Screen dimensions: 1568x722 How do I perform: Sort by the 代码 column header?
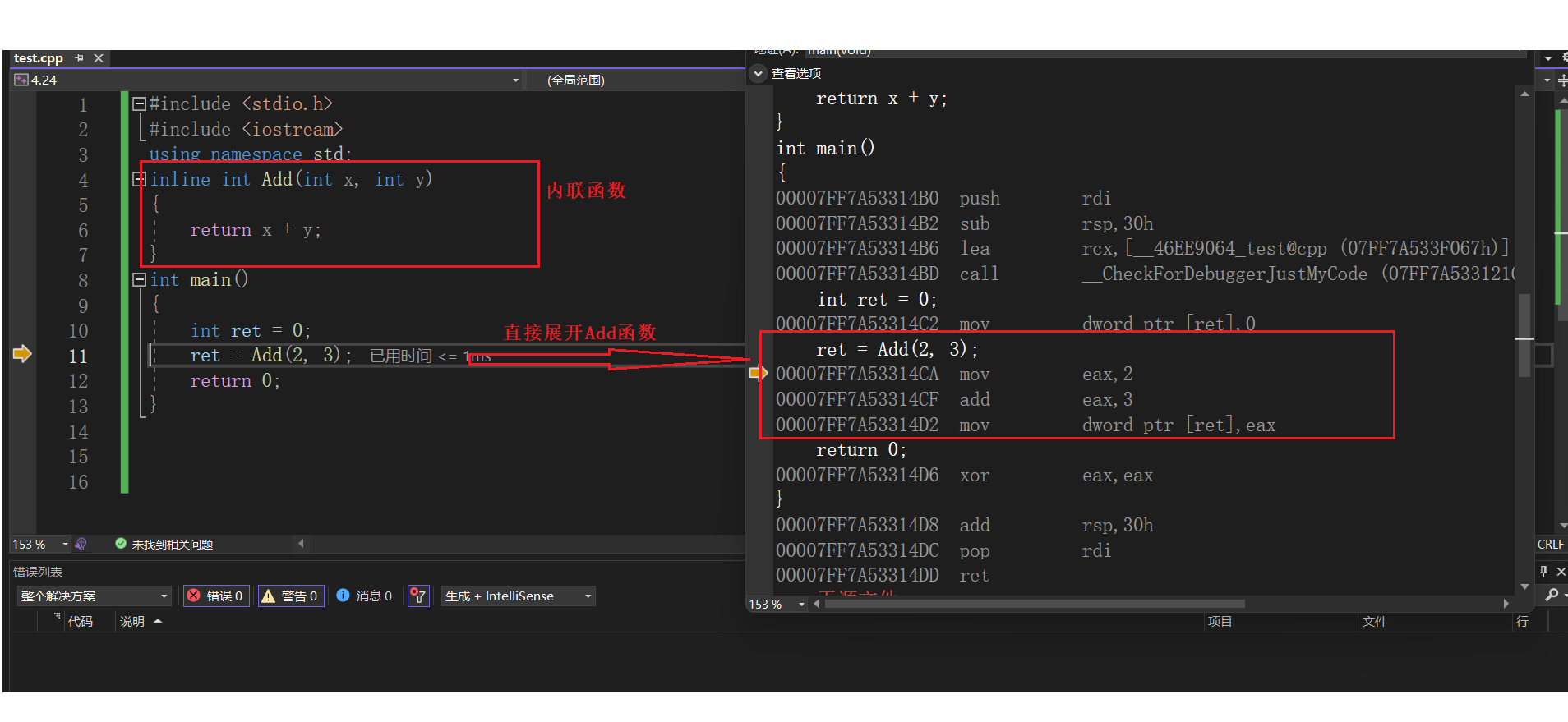click(80, 622)
